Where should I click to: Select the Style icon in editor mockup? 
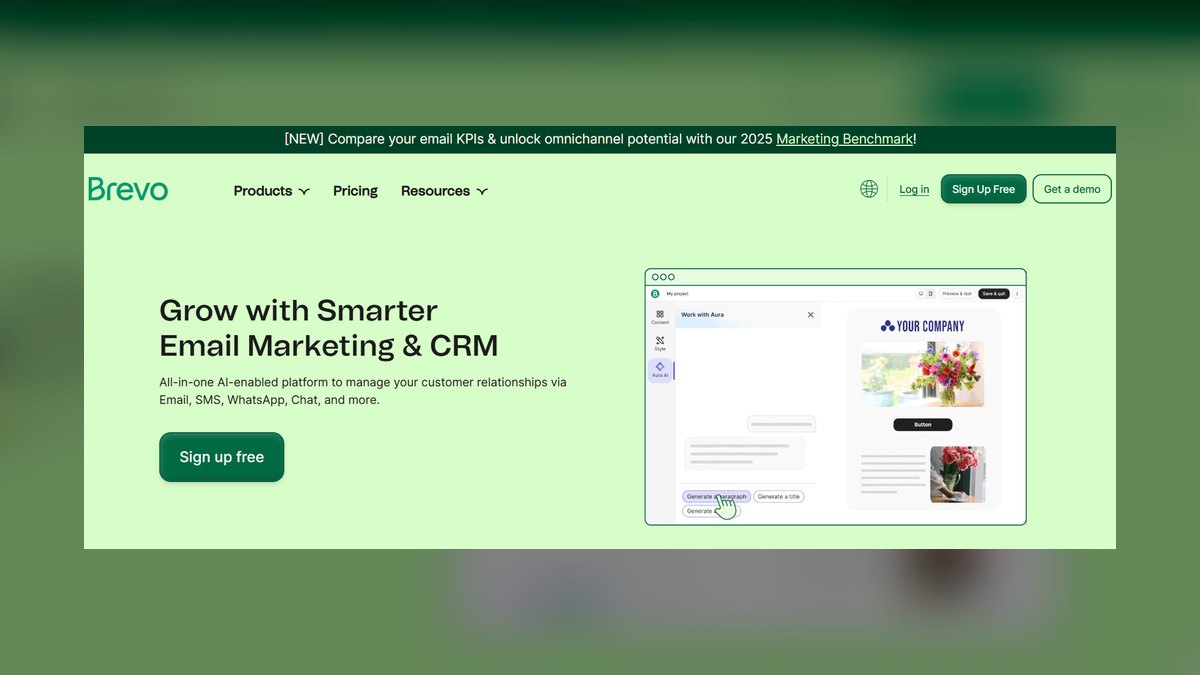(x=660, y=343)
